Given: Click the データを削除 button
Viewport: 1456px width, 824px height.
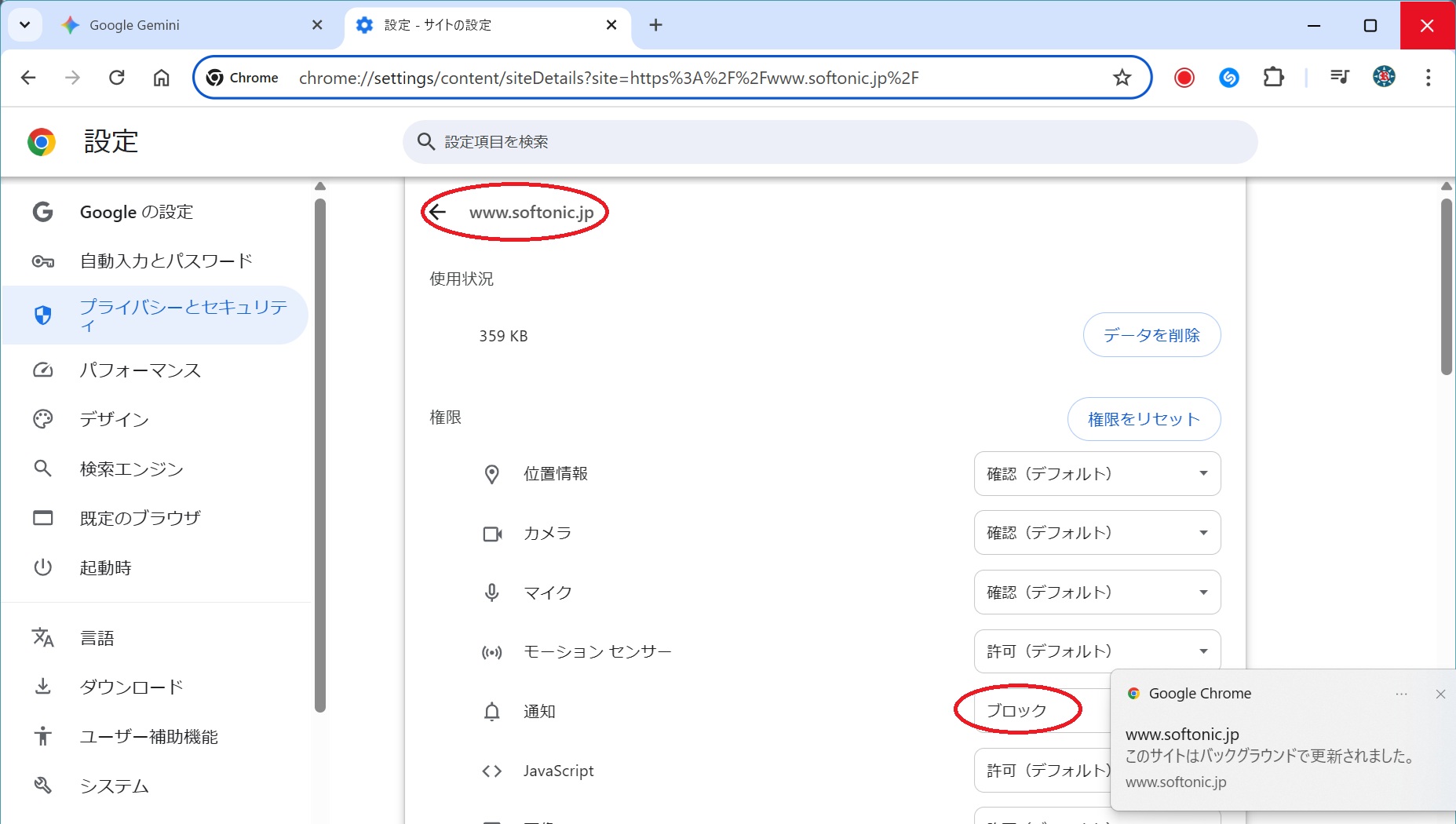Looking at the screenshot, I should [x=1151, y=335].
